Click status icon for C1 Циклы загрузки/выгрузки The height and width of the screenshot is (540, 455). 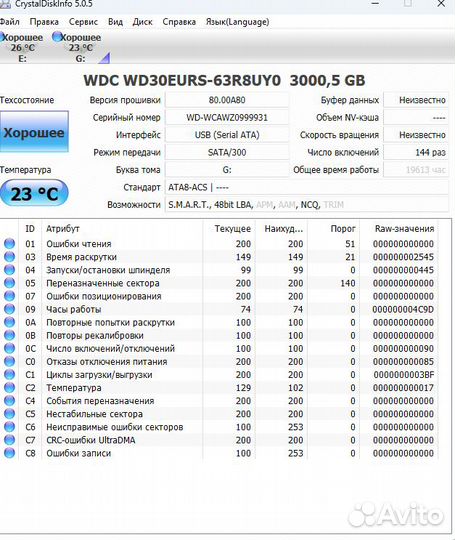(x=9, y=374)
